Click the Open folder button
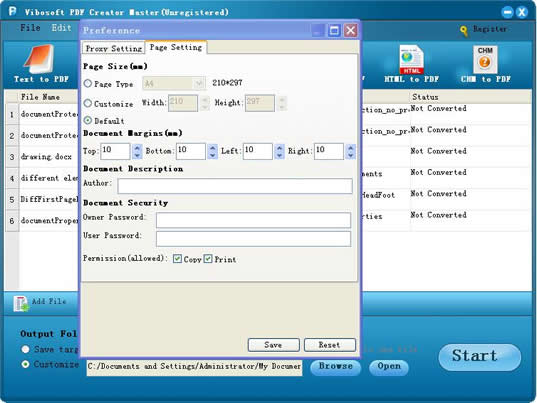Image resolution: width=537 pixels, height=403 pixels. (x=389, y=366)
